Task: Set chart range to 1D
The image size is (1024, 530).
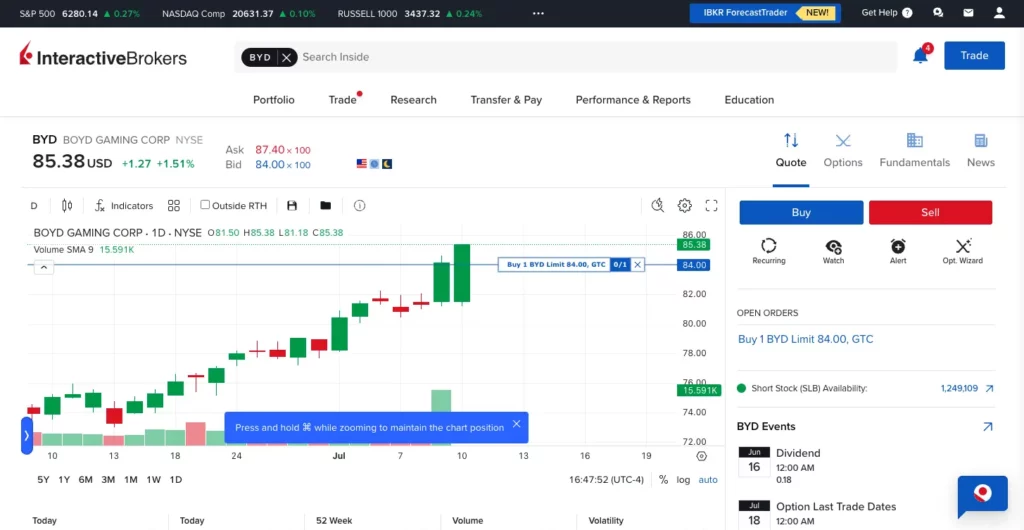Action: click(x=176, y=480)
